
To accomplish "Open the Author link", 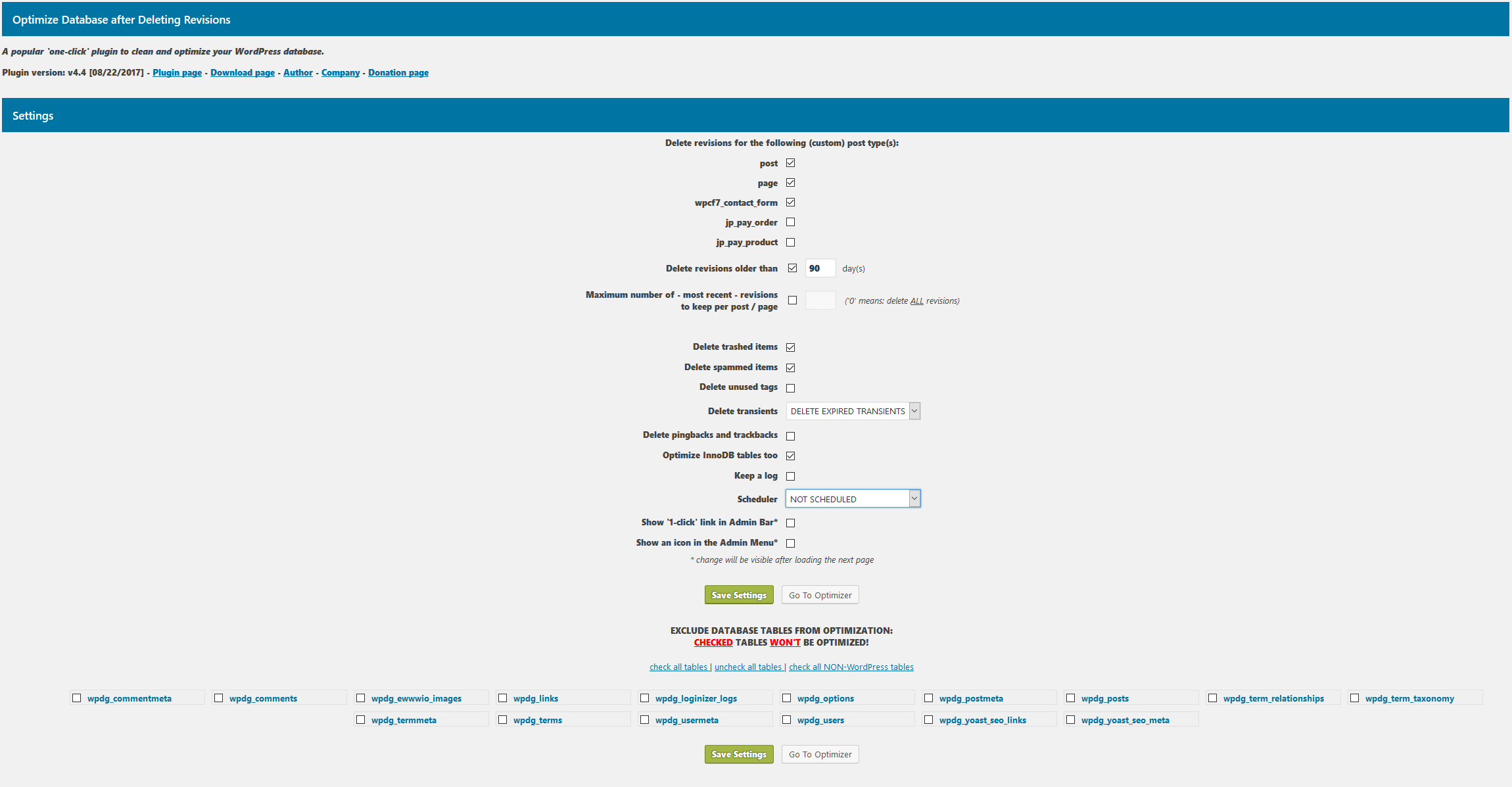I will click(298, 72).
